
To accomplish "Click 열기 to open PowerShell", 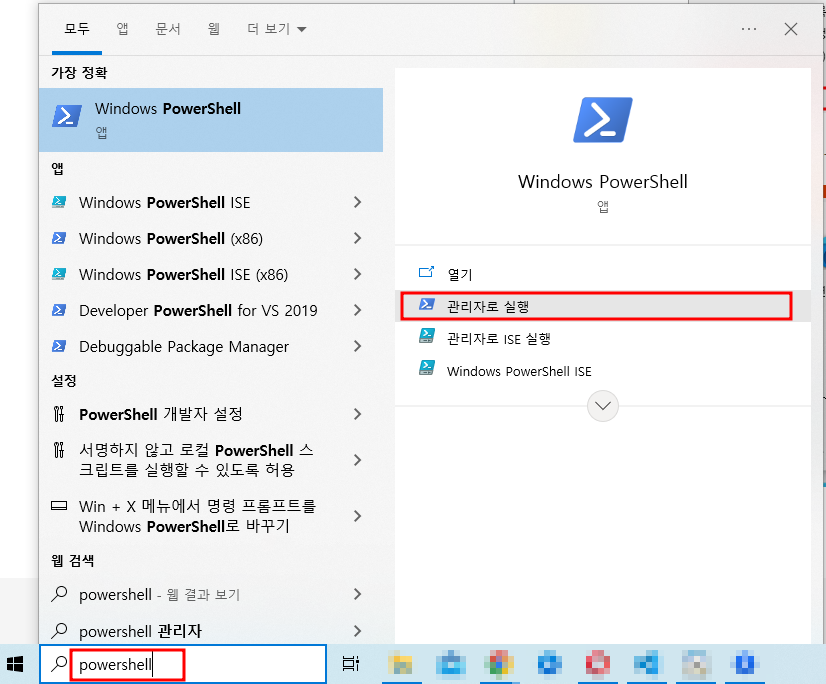I will click(603, 273).
